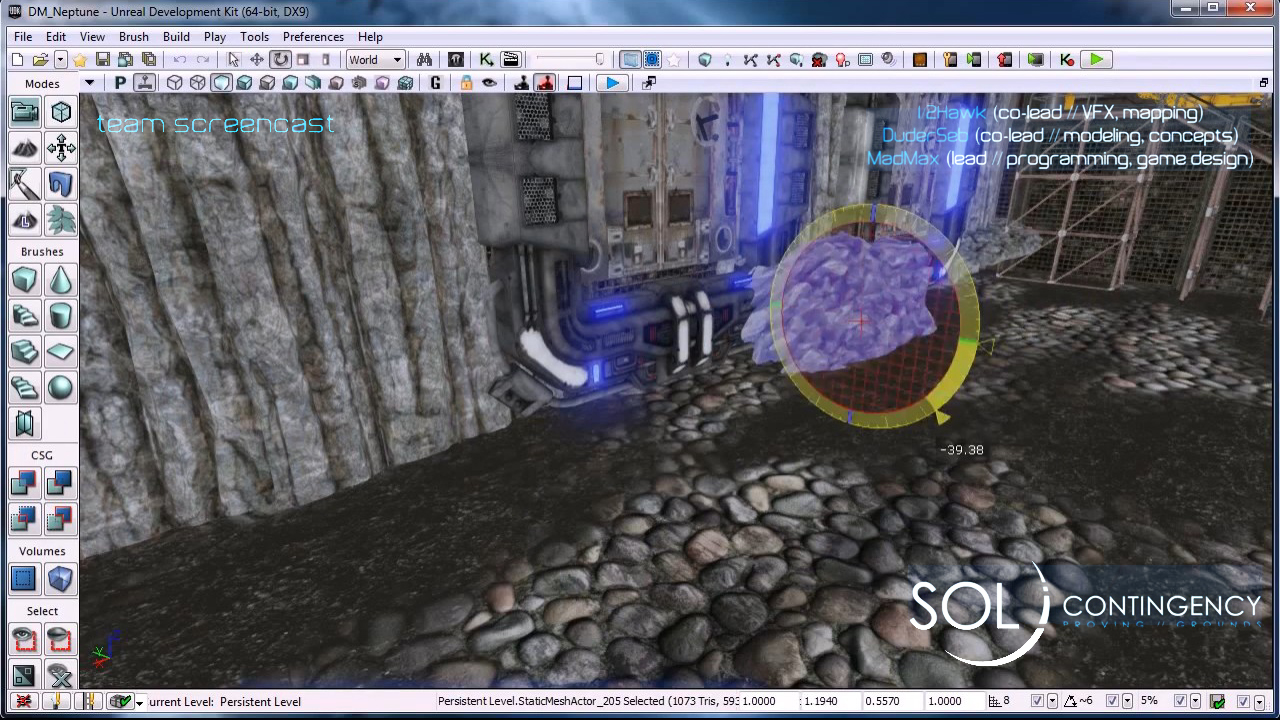The width and height of the screenshot is (1280, 720).
Task: Toggle the viewport Game view G button
Action: pos(435,83)
